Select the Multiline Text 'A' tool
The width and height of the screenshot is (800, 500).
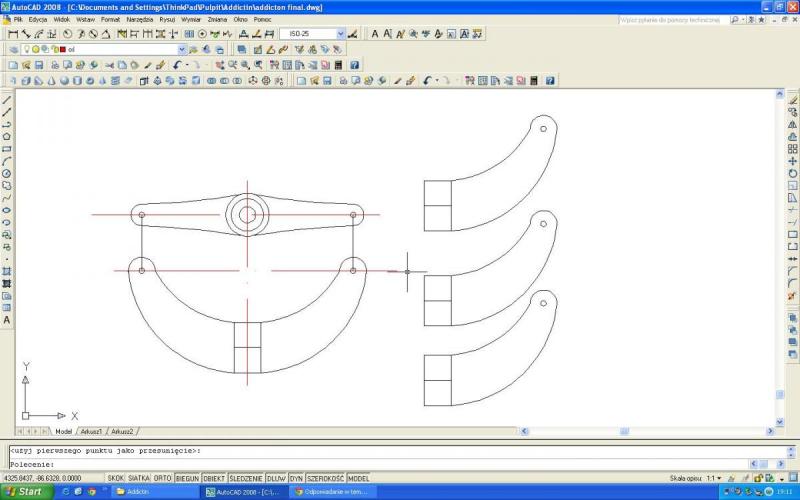(7, 320)
